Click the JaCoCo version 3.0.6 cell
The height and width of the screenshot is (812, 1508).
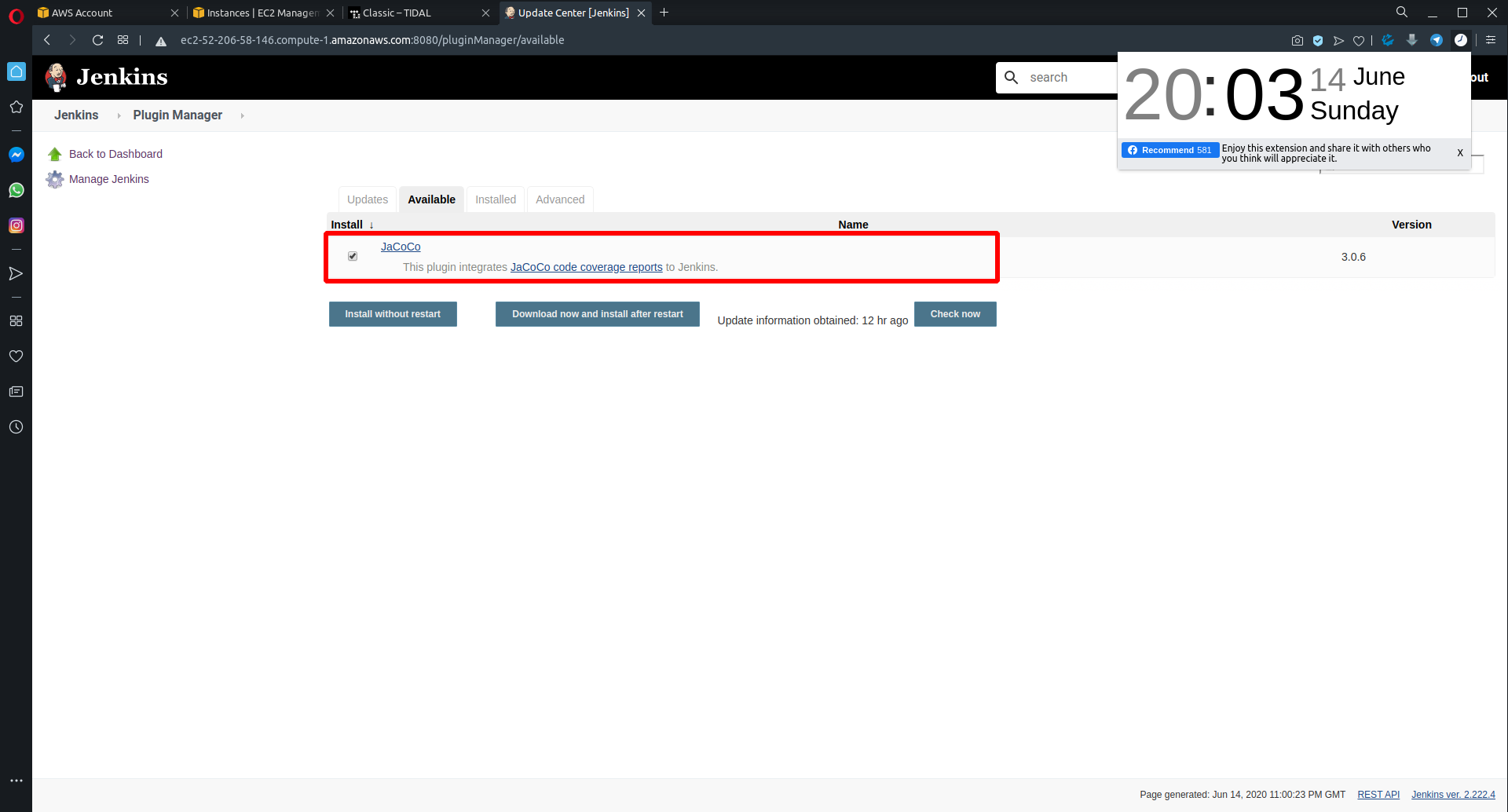point(1353,257)
